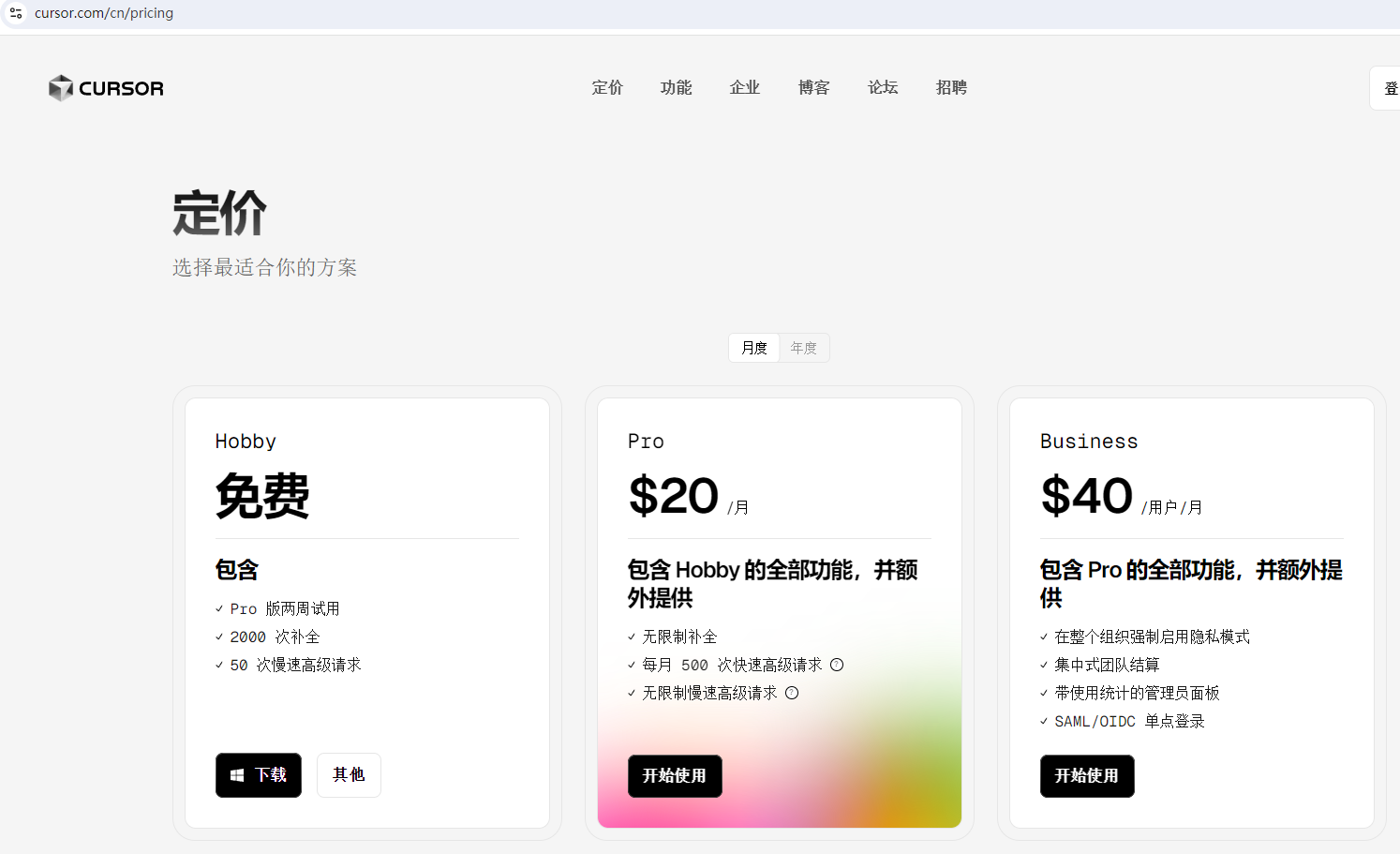Viewport: 1400px width, 854px height.
Task: Click the site info icon in address bar
Action: (16, 13)
